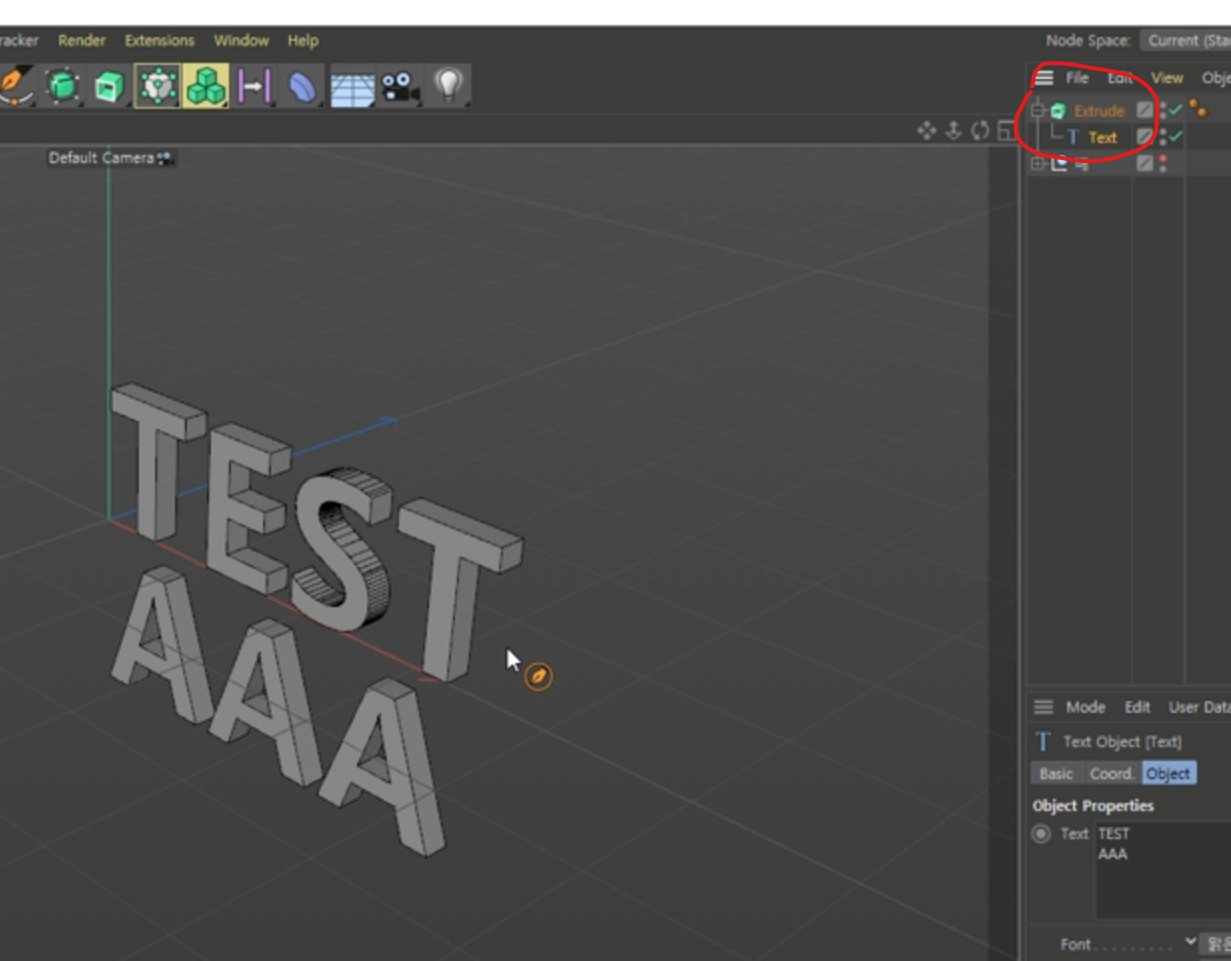Click the Default Camera viewport label
Screen dimensions: 1231x961
pyautogui.click(x=101, y=158)
